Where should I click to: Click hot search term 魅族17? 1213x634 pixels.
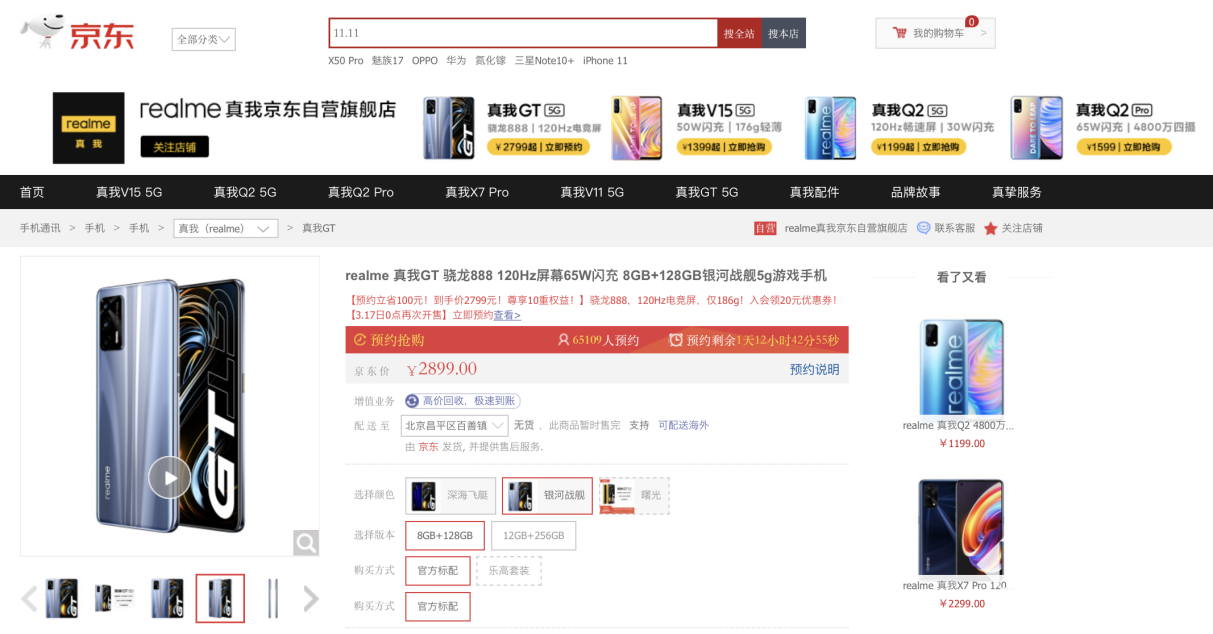tap(388, 61)
